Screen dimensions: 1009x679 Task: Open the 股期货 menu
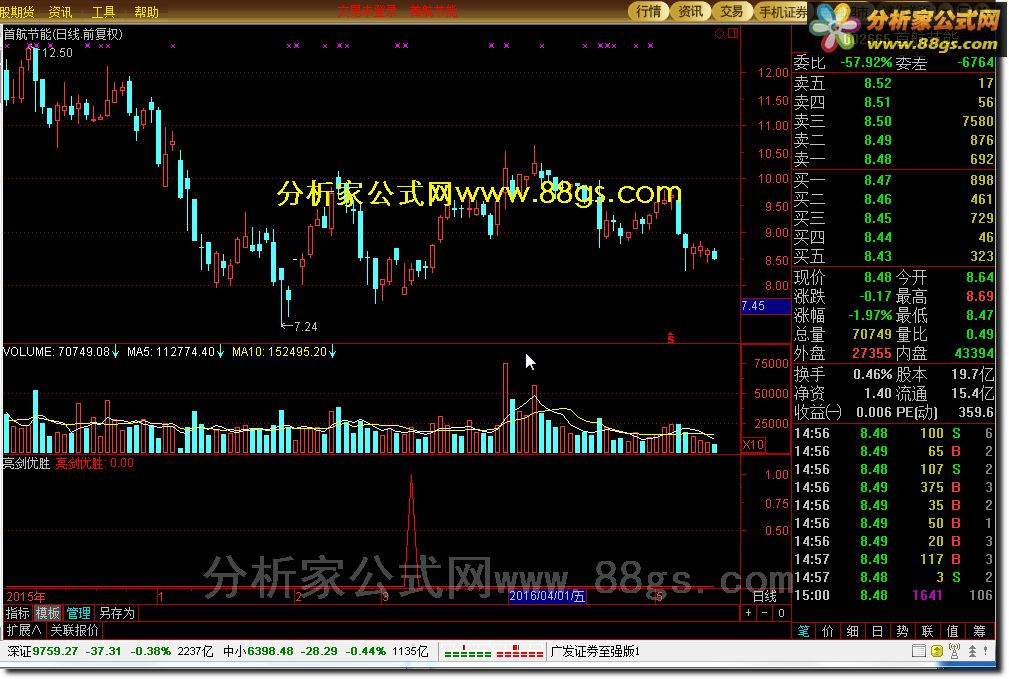[17, 12]
